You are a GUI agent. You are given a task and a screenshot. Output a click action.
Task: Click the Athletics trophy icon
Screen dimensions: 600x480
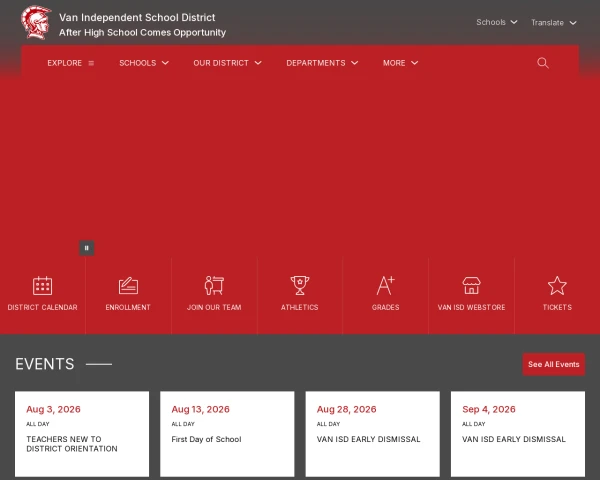click(300, 286)
